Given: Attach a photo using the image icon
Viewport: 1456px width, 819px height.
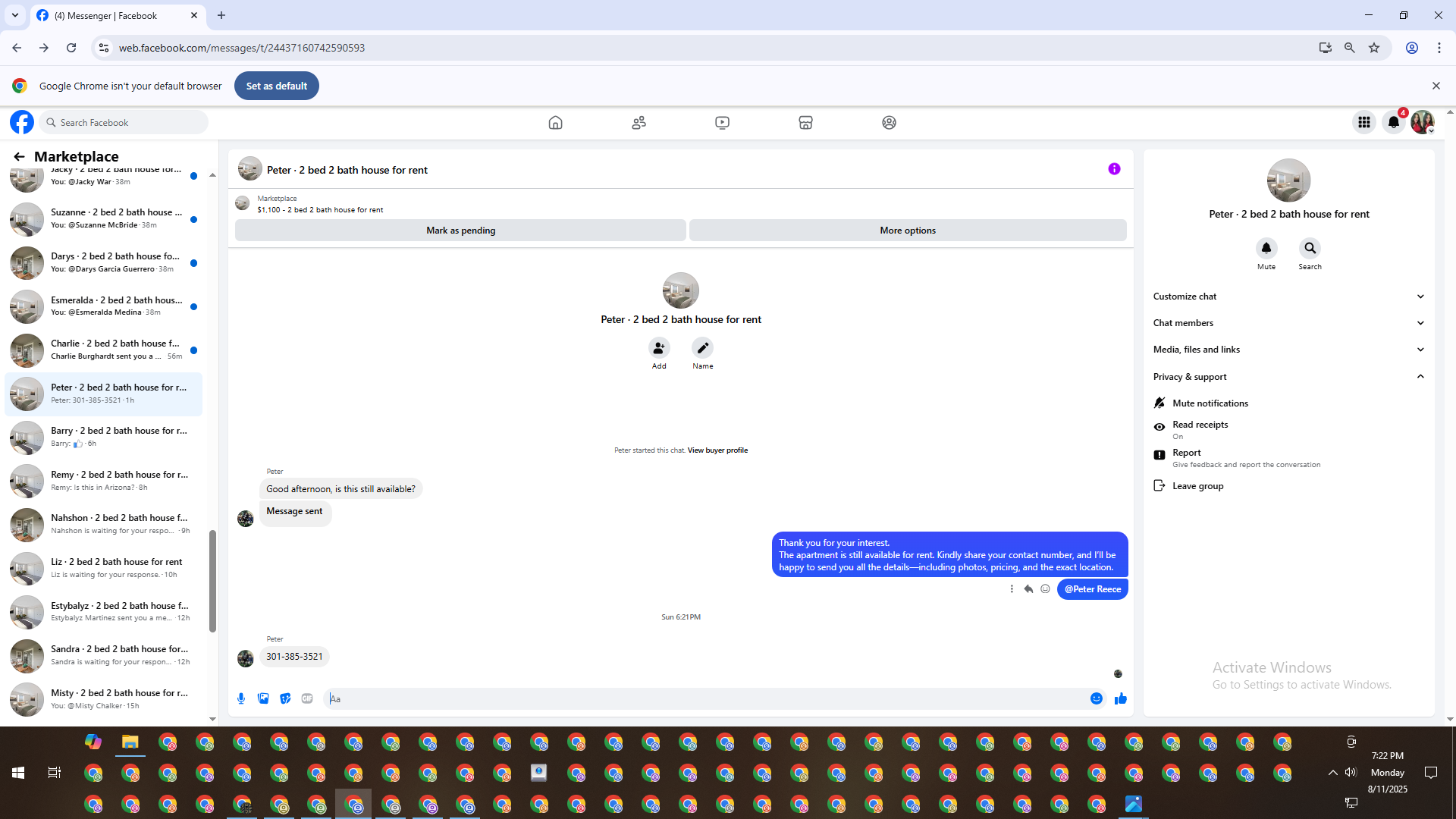Looking at the screenshot, I should (263, 698).
